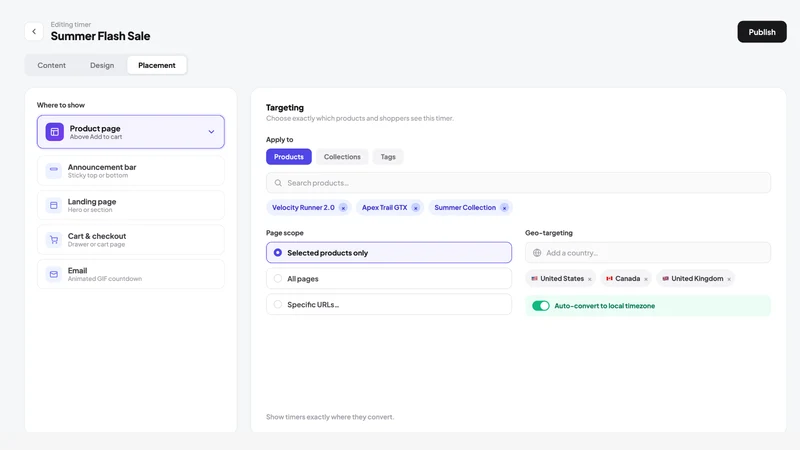The width and height of the screenshot is (800, 450).
Task: Click the Summer Collection chip label
Action: click(465, 208)
